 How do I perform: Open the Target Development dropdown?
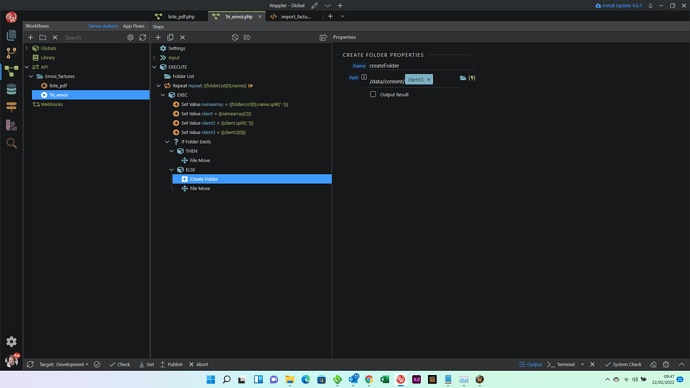(64, 364)
